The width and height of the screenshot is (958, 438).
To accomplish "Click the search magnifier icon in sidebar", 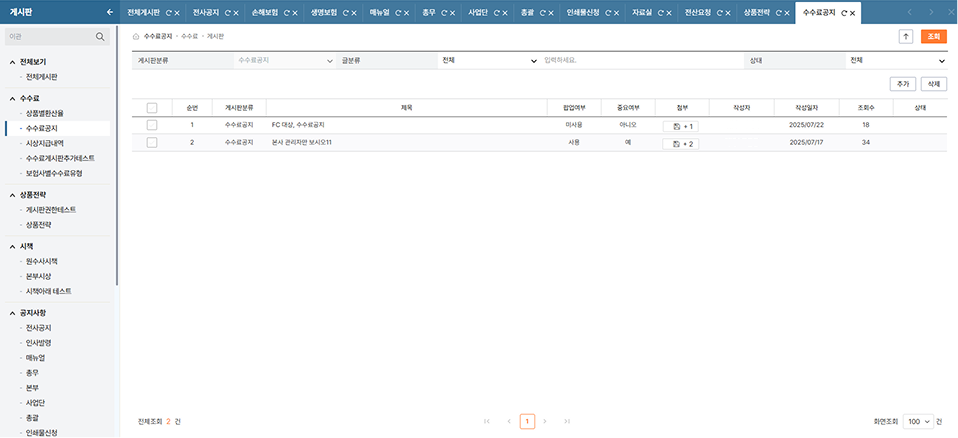I will [101, 37].
